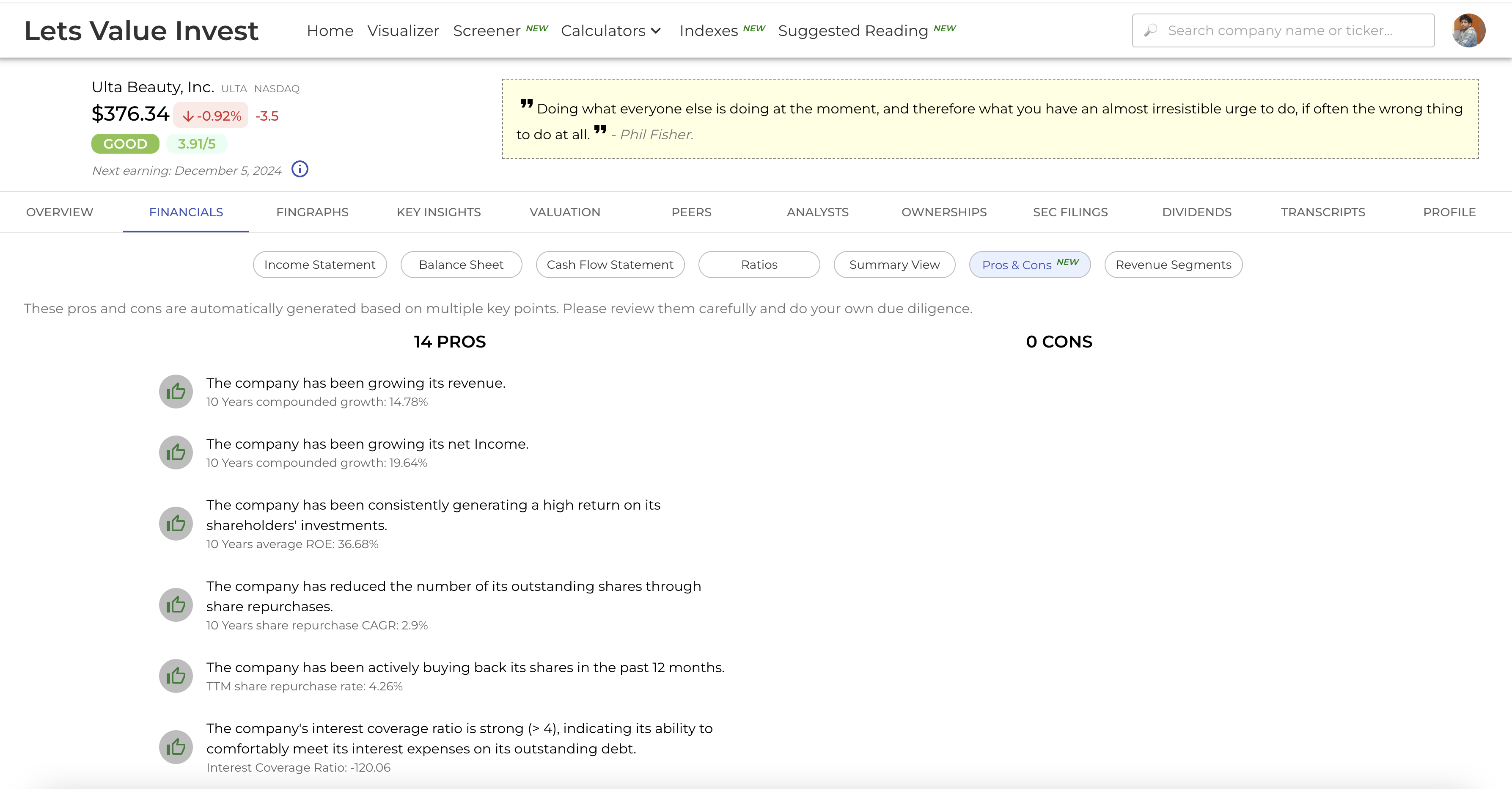Screen dimensions: 1512x789
Task: Click '10 Years compounded growth: 19.64%' text
Action: pyautogui.click(x=317, y=463)
